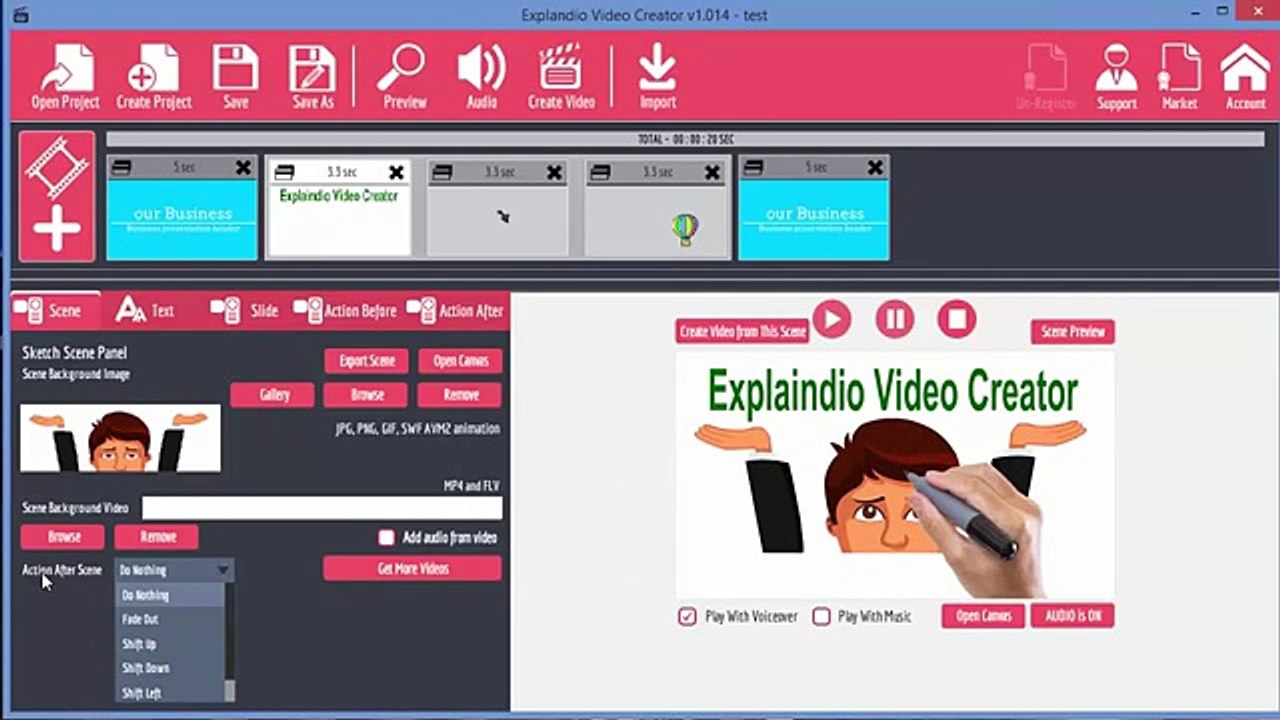
Task: Collapse the Action After Scene dropdown
Action: point(223,571)
